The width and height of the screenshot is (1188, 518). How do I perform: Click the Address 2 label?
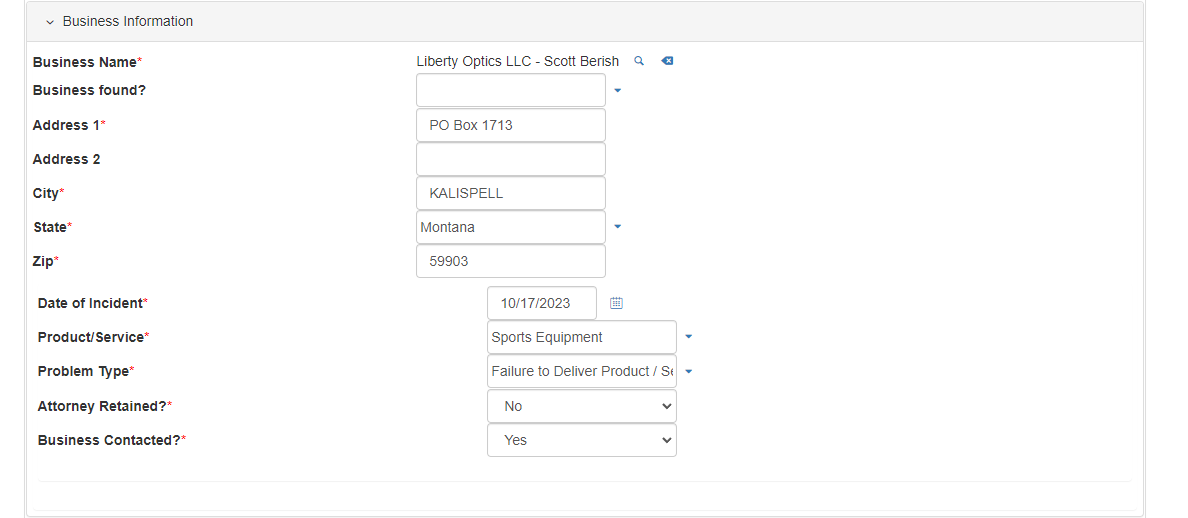coord(67,159)
